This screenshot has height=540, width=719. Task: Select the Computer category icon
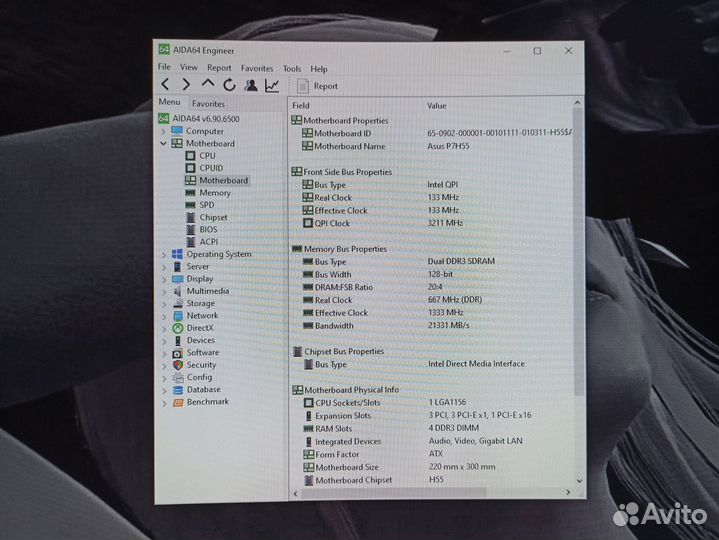pyautogui.click(x=177, y=131)
